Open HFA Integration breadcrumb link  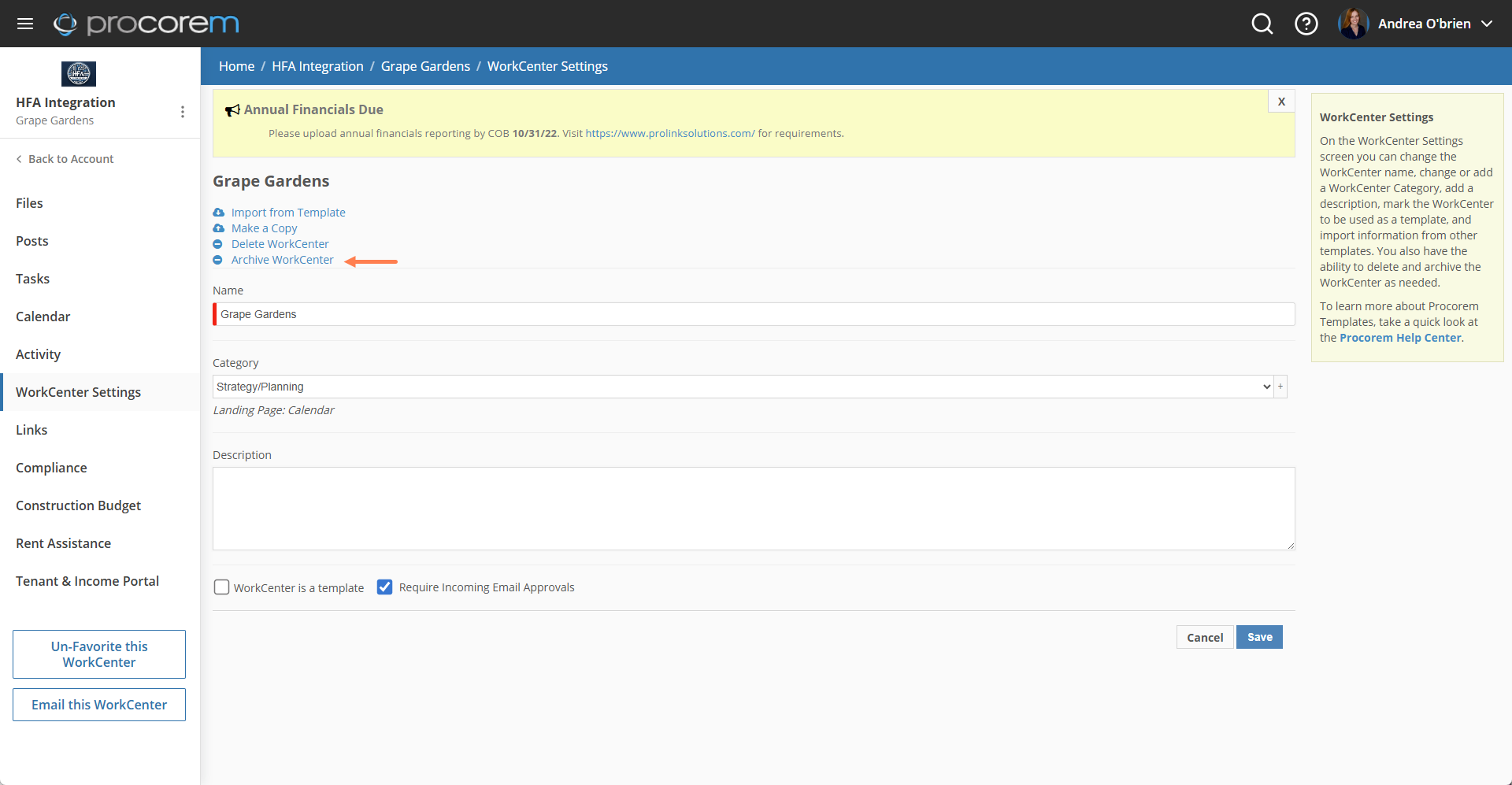coord(317,66)
